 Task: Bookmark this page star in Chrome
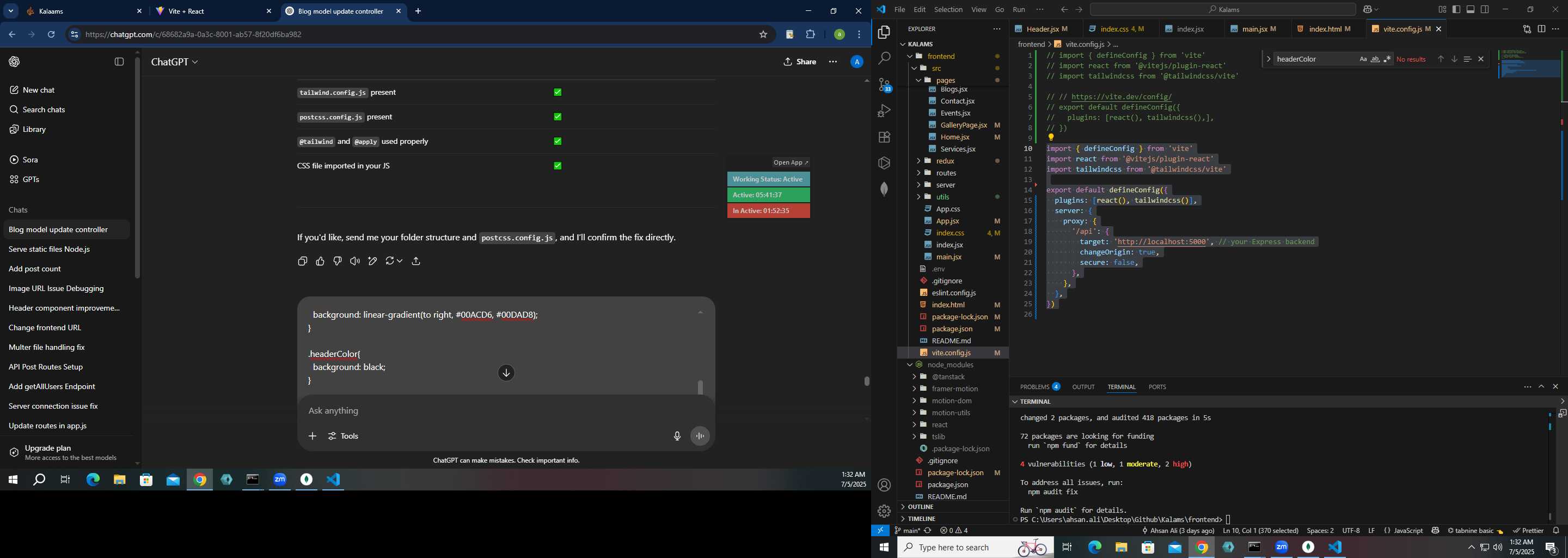point(763,35)
